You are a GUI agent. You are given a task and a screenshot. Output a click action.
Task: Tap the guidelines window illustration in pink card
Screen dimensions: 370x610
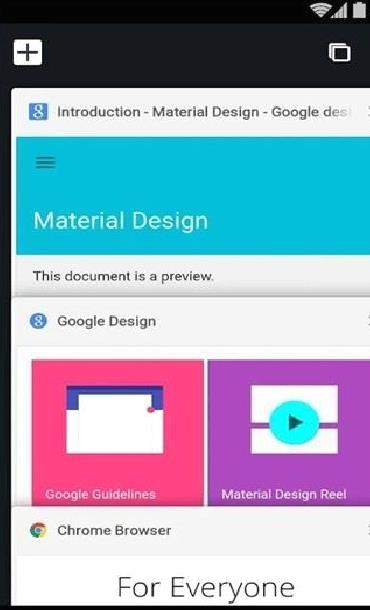115,419
